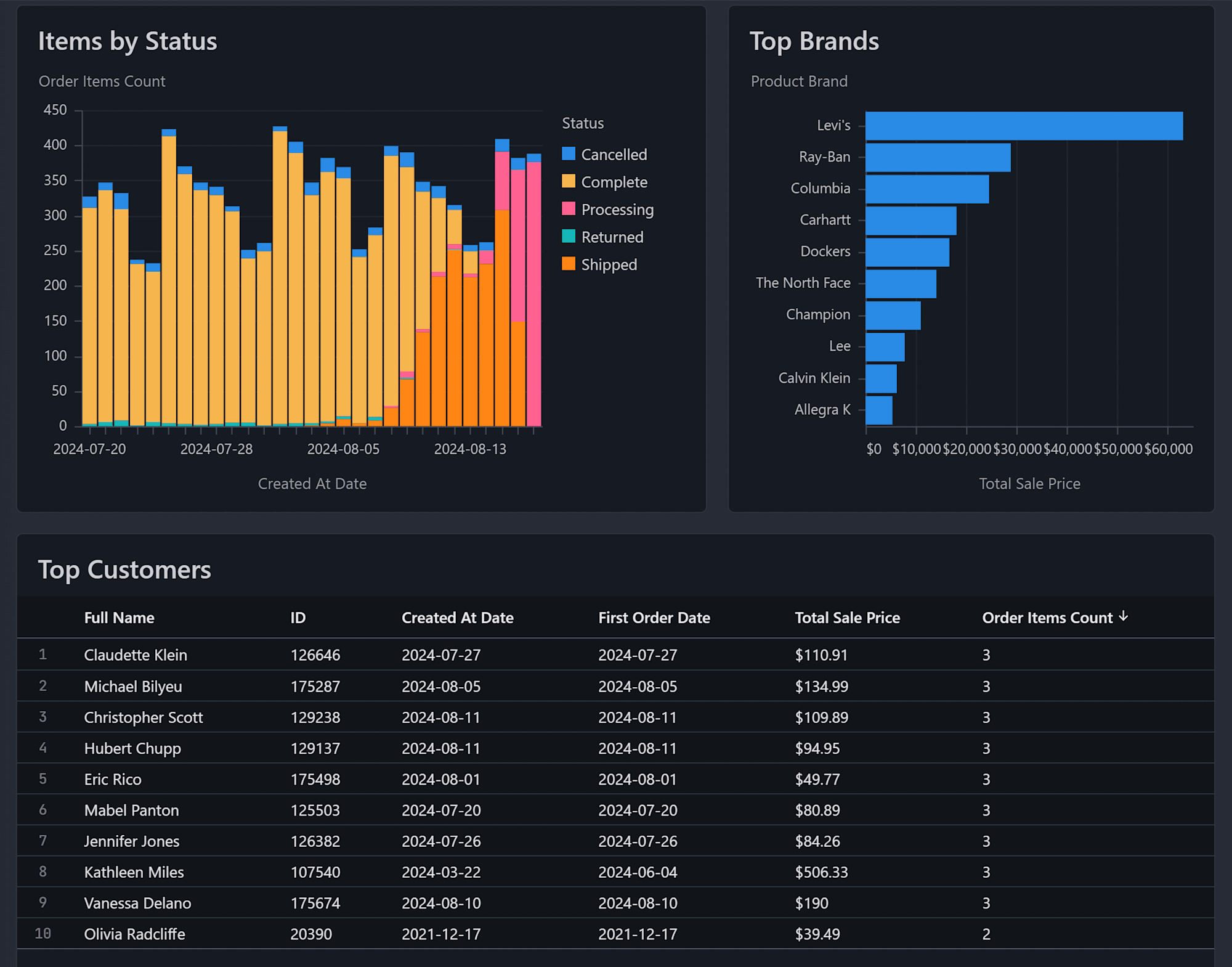Click the Calvin Klein brand label
Image resolution: width=1232 pixels, height=967 pixels.
[x=814, y=378]
